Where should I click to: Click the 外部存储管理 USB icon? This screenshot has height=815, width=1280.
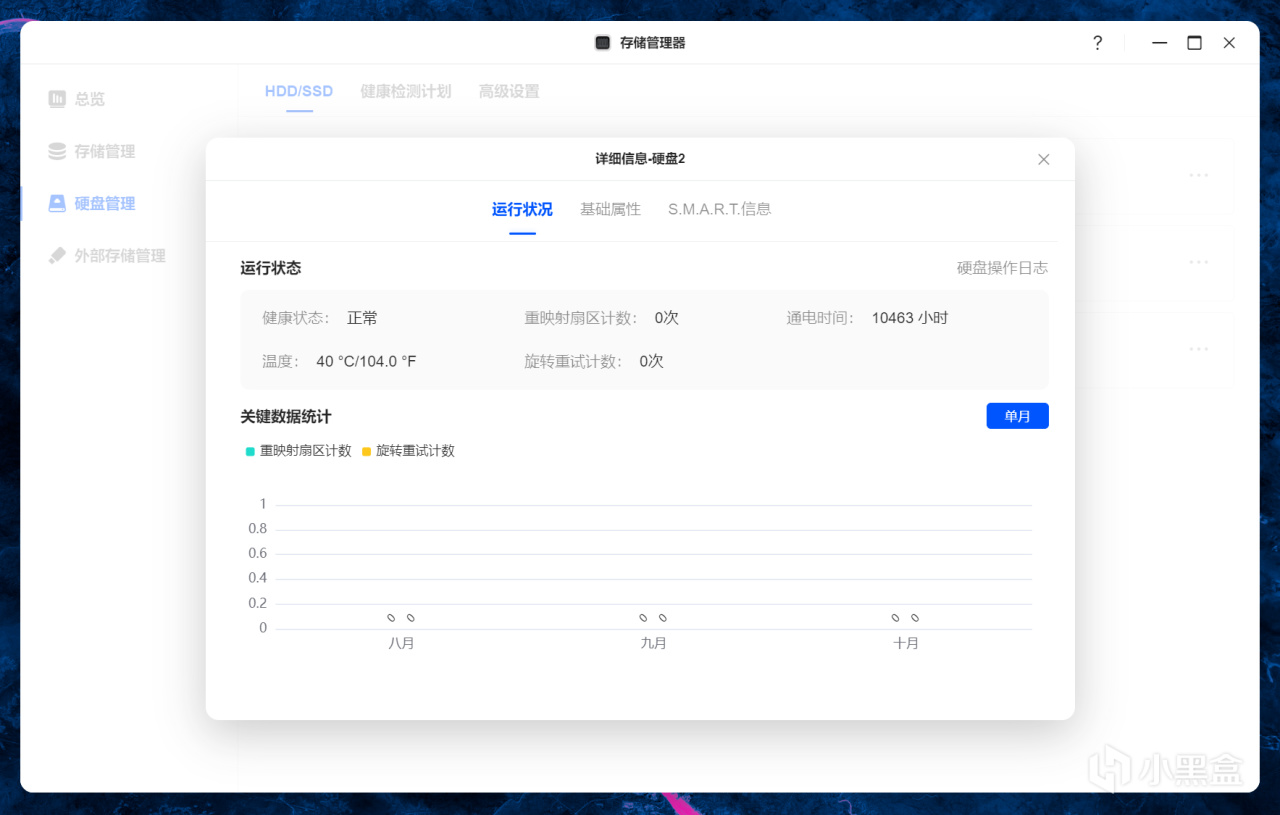[57, 255]
